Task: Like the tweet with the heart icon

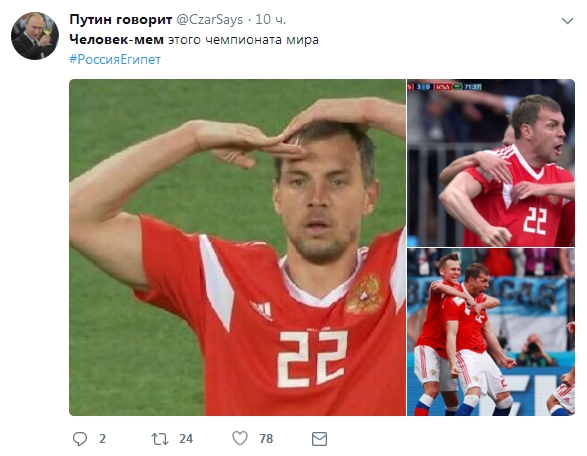Action: coord(240,438)
